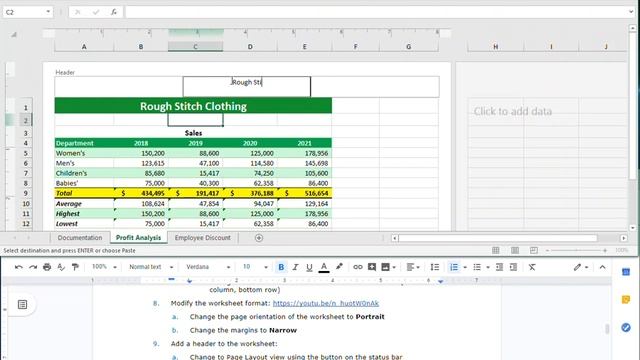
Task: Switch to the Employee Discount sheet tab
Action: [202, 238]
